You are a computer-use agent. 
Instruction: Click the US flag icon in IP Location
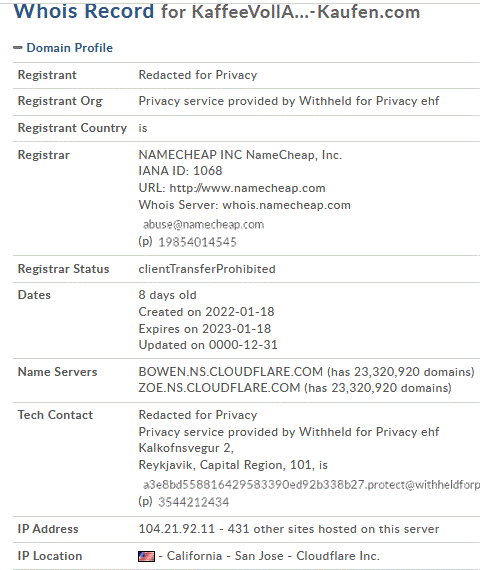(x=146, y=556)
